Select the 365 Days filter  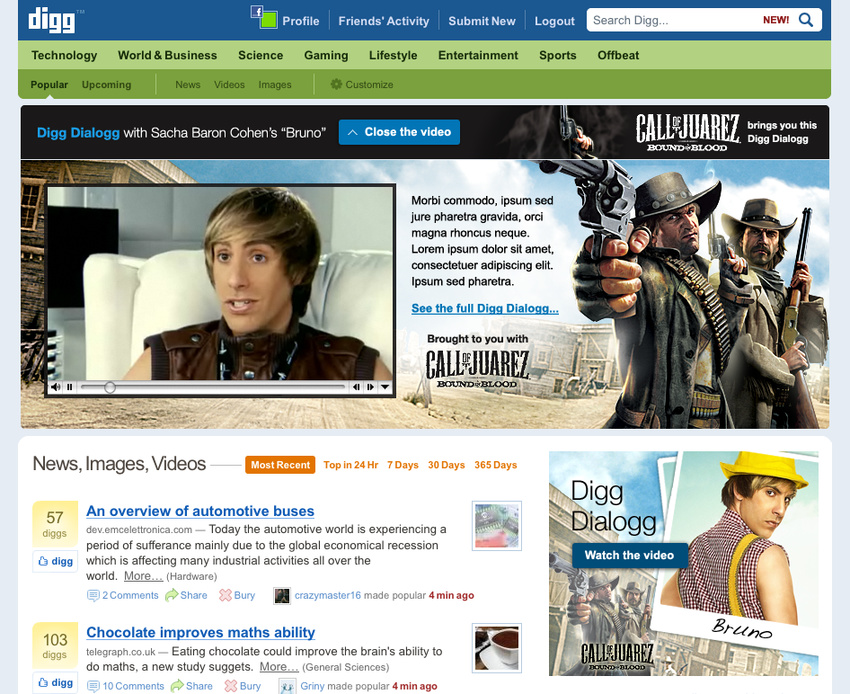point(495,465)
